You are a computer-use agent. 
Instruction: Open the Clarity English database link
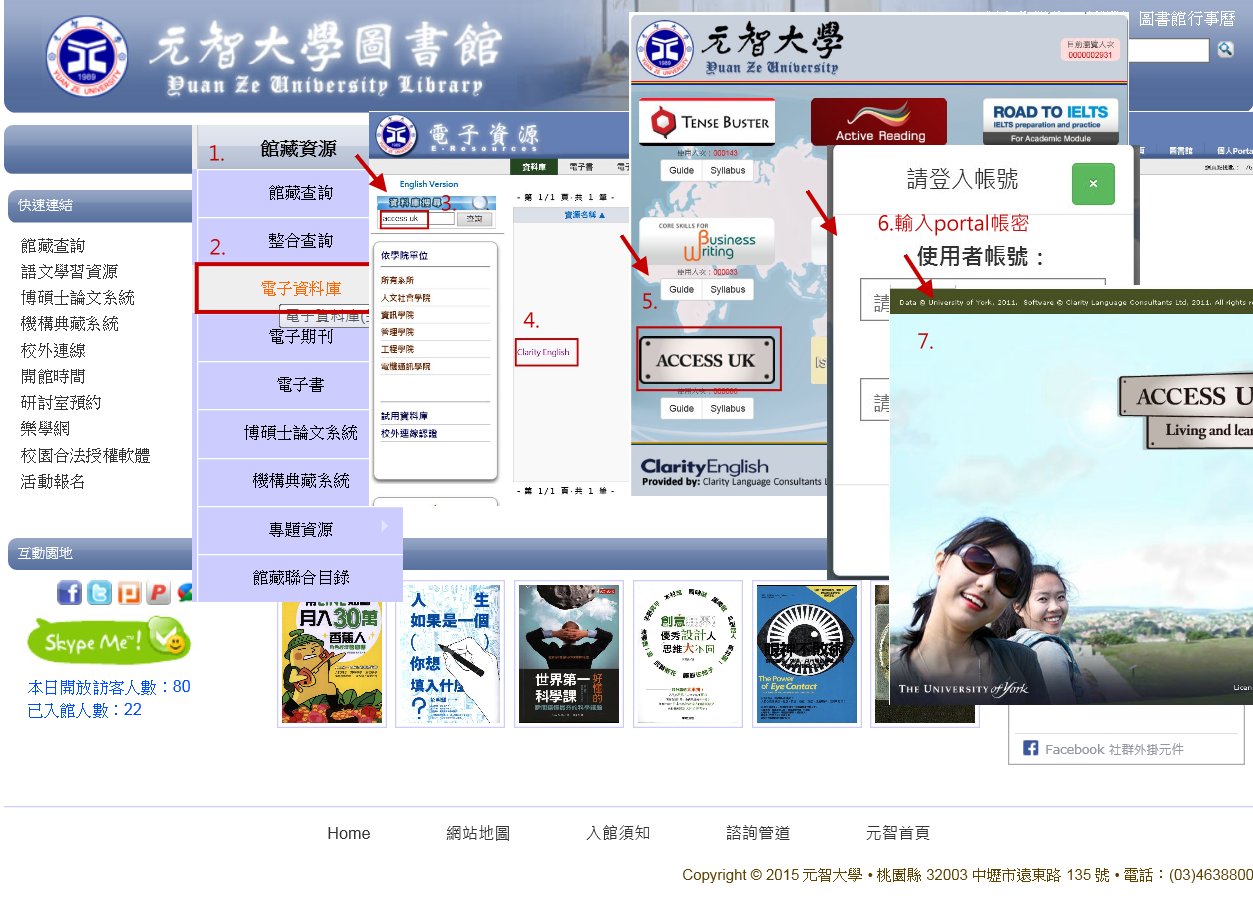[x=543, y=352]
